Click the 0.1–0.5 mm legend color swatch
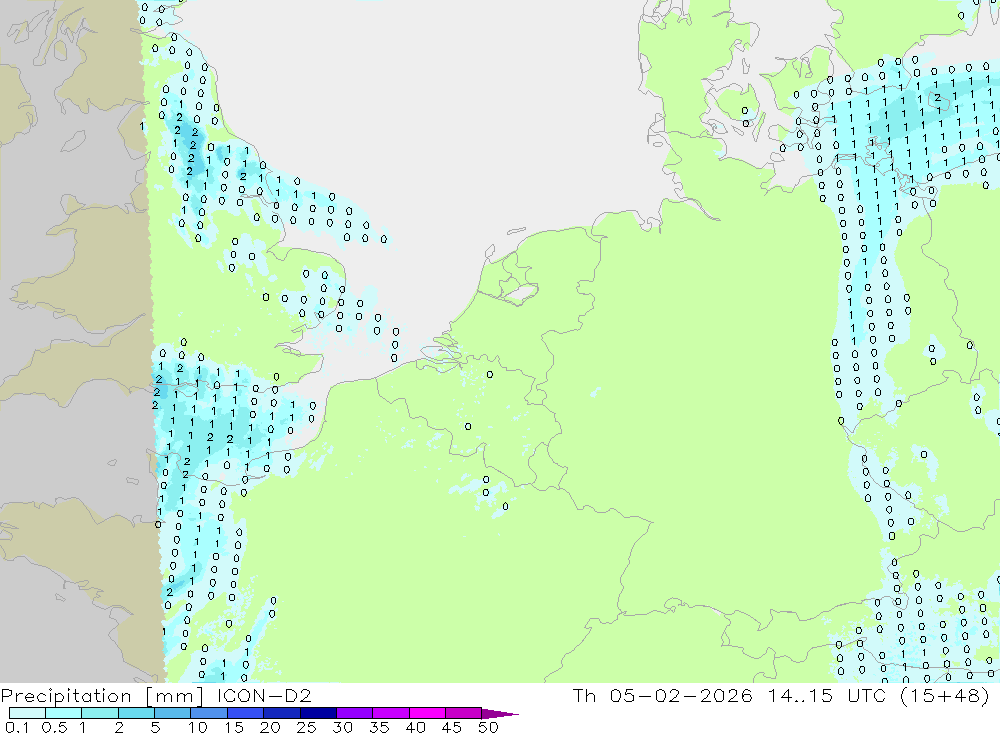 tap(27, 713)
